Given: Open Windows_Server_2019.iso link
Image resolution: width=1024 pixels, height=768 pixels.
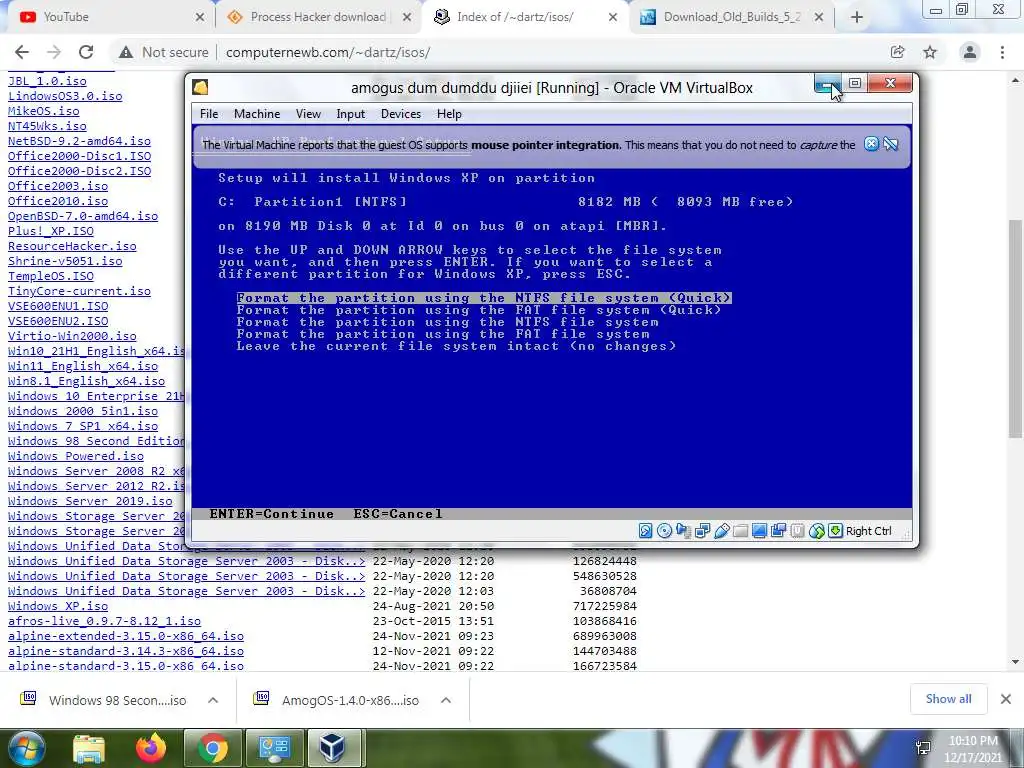Looking at the screenshot, I should coord(90,501).
